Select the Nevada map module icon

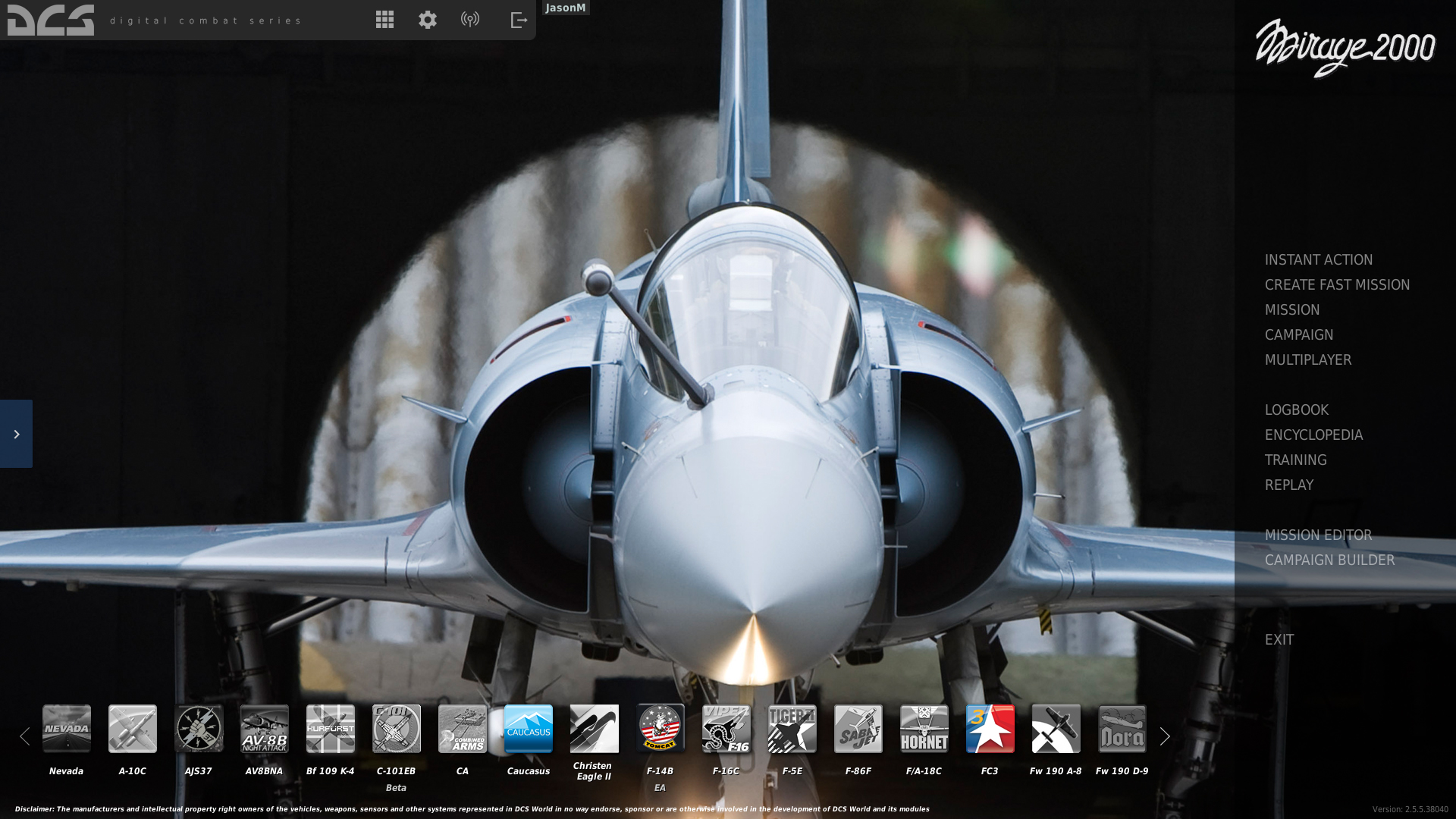pos(66,729)
